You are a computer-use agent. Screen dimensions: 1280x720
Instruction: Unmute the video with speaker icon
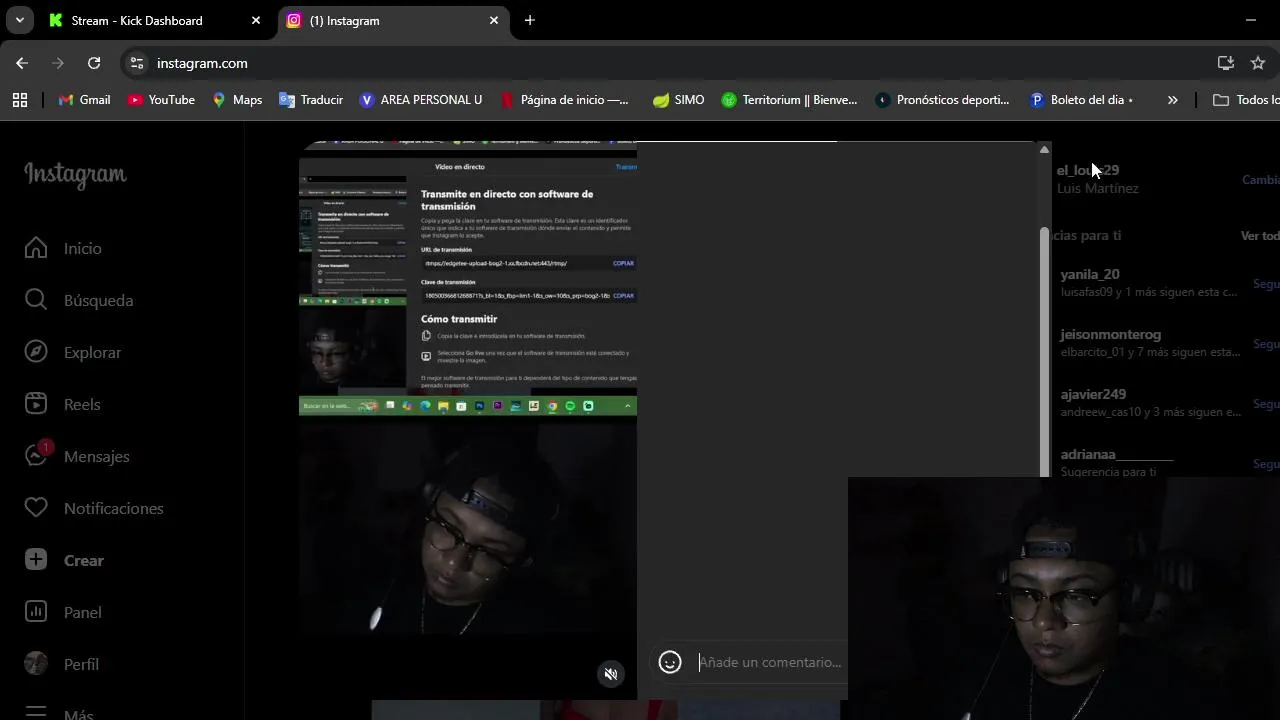[611, 674]
